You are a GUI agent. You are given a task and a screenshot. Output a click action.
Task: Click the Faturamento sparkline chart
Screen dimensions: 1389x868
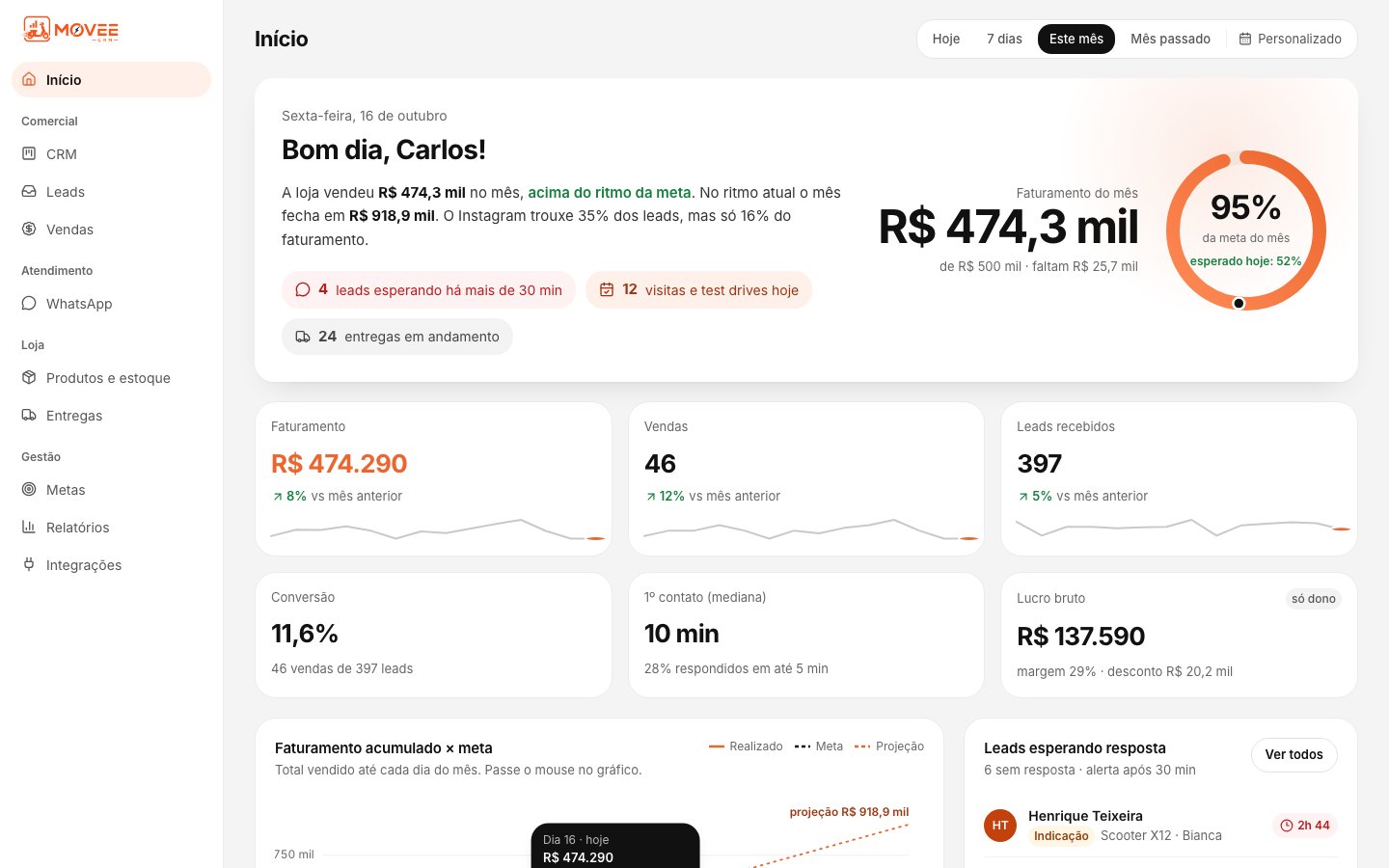[x=438, y=529]
